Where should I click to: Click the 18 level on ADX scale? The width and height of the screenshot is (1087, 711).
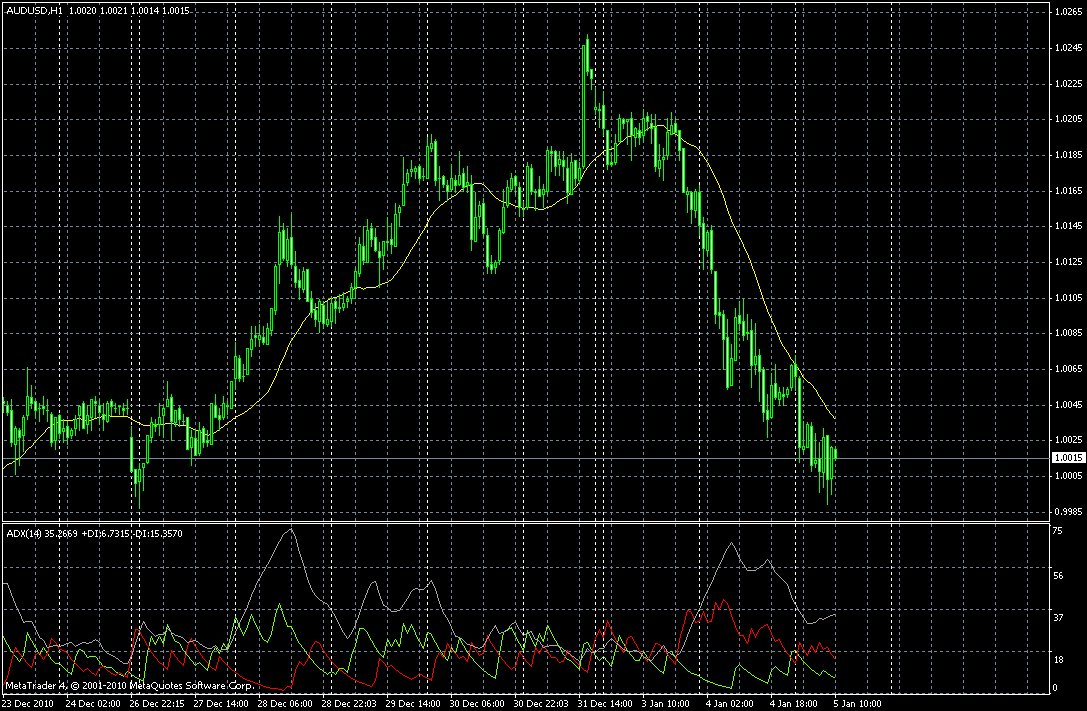click(x=1058, y=660)
